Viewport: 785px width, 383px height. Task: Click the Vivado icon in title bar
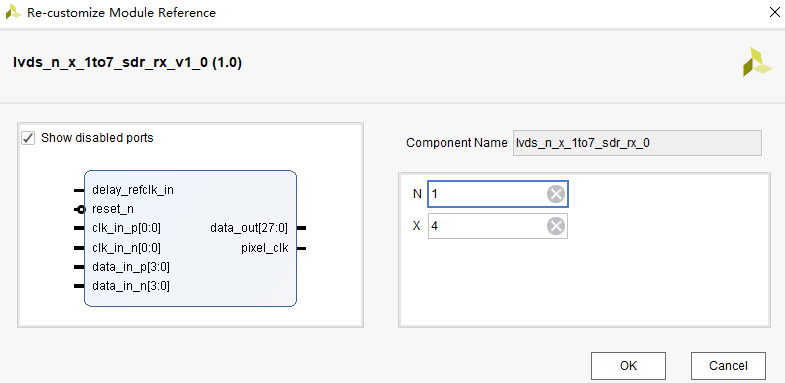pos(13,13)
